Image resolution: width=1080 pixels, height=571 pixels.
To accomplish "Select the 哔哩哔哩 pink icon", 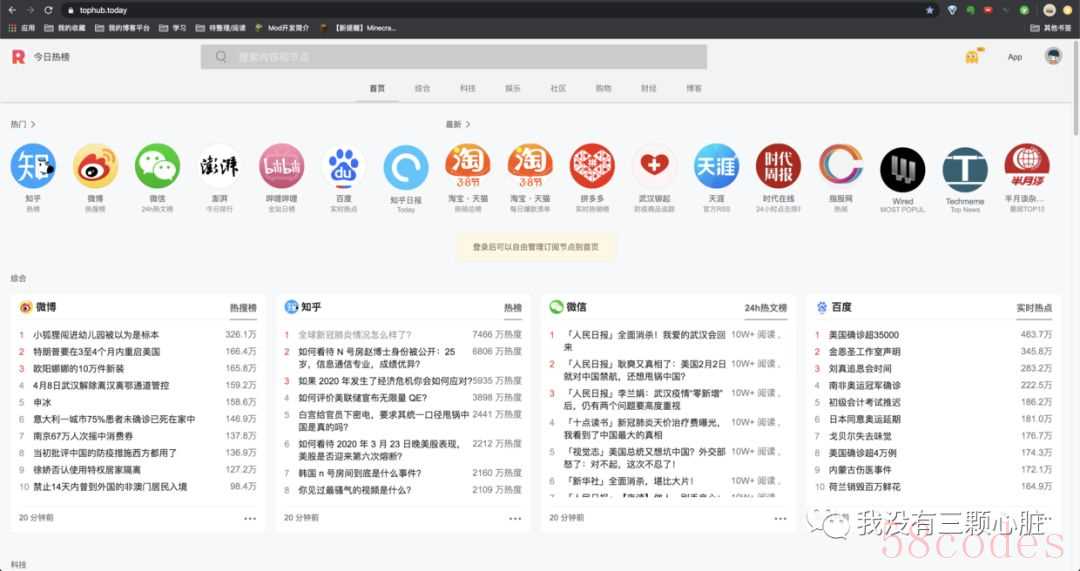I will pyautogui.click(x=282, y=166).
